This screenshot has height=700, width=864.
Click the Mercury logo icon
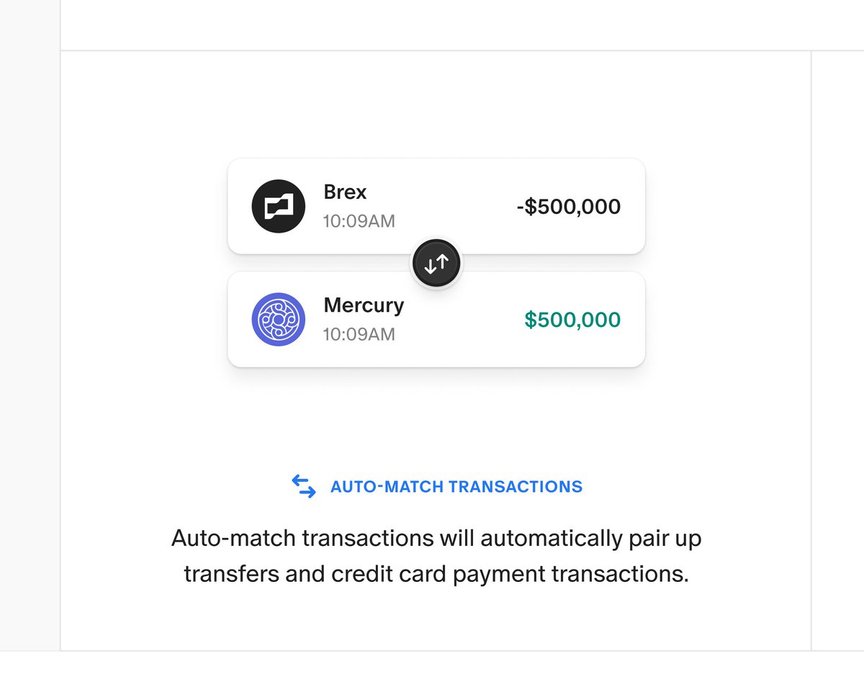(278, 320)
